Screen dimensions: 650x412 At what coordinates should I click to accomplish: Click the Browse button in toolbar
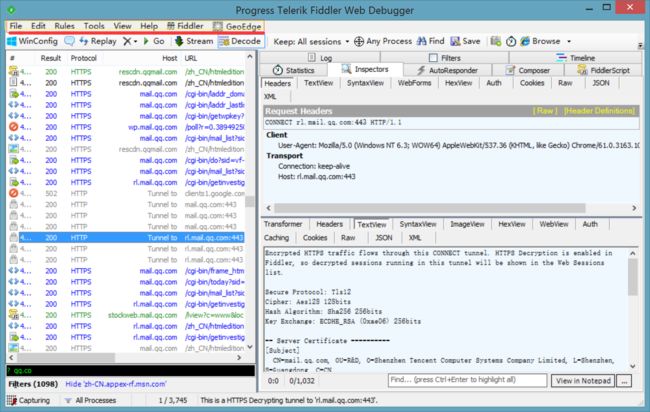click(541, 41)
